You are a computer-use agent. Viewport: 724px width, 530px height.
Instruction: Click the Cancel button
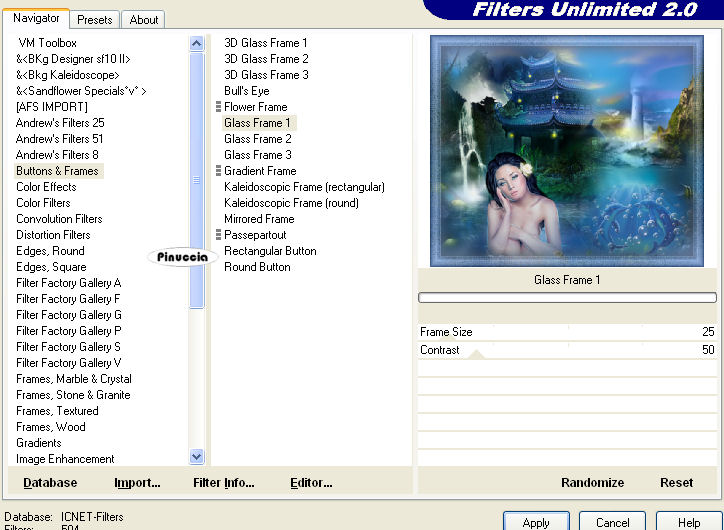click(x=612, y=522)
